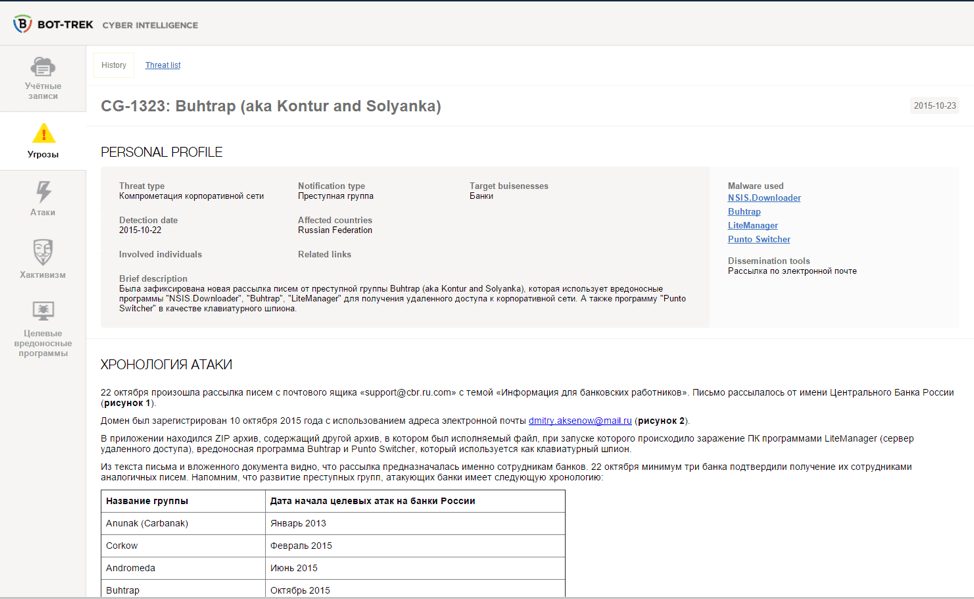
Task: Switch to the Threat list tab
Action: 162,65
